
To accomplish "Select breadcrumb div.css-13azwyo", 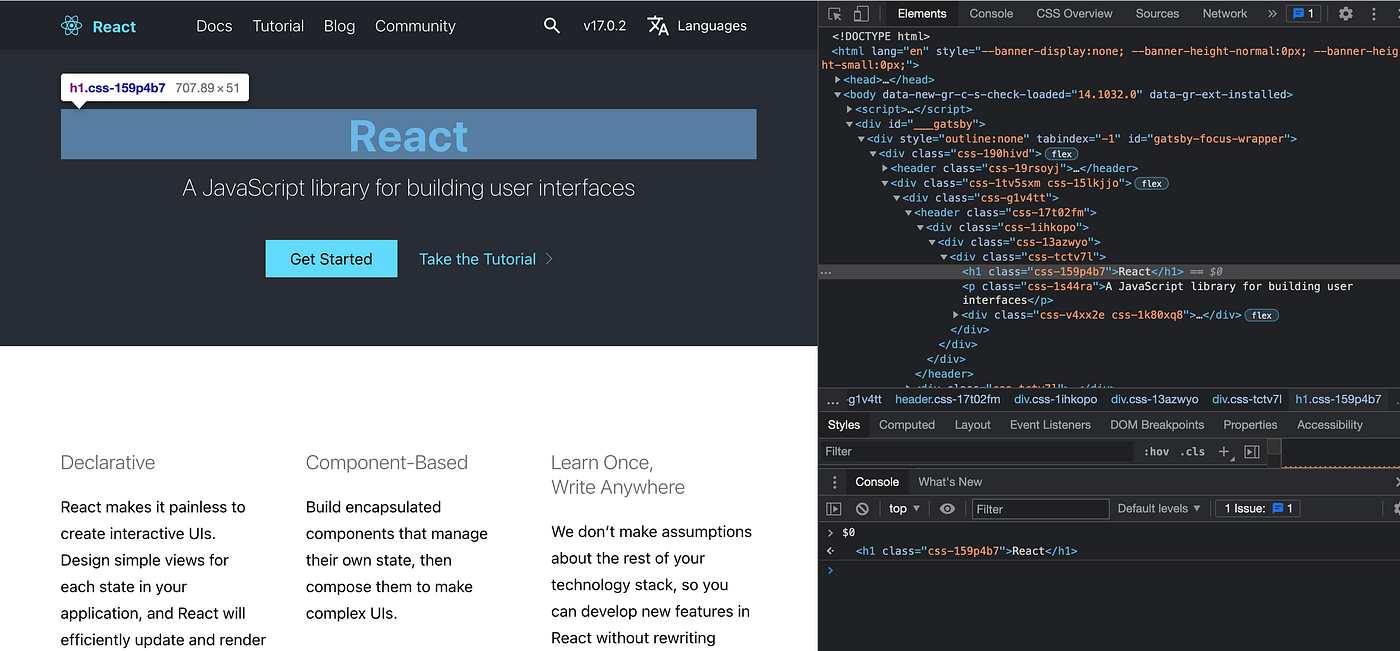I will (1154, 400).
